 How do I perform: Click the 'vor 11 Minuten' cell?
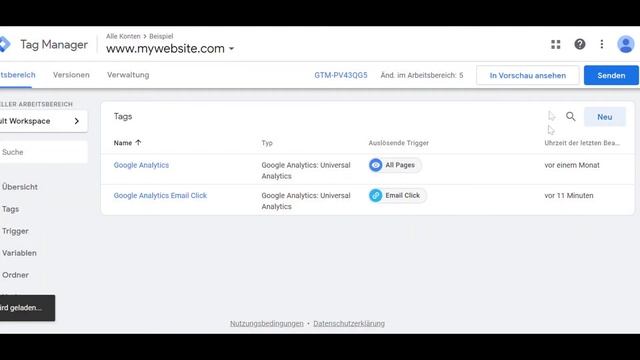569,196
